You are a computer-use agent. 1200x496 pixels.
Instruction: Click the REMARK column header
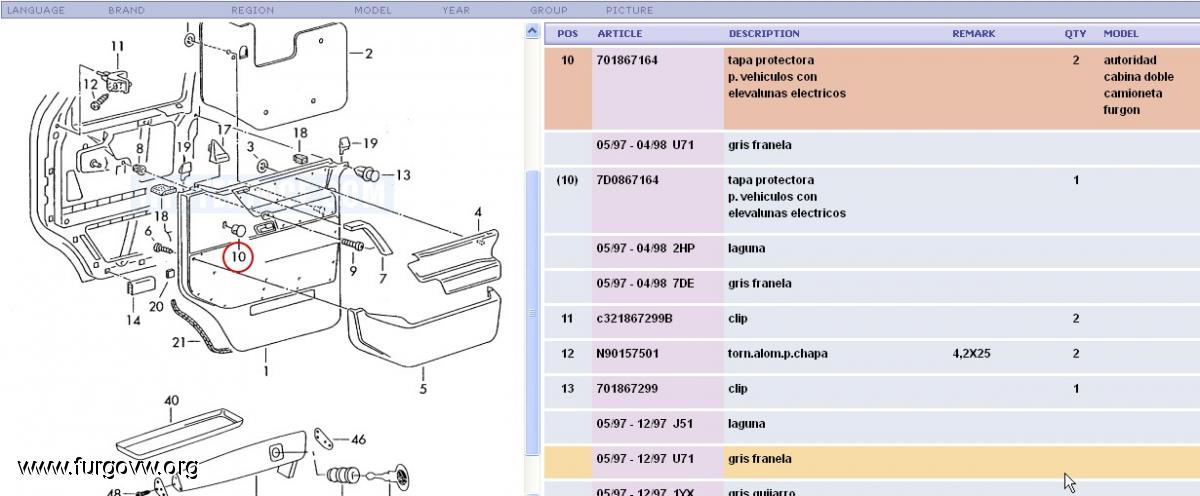point(973,33)
